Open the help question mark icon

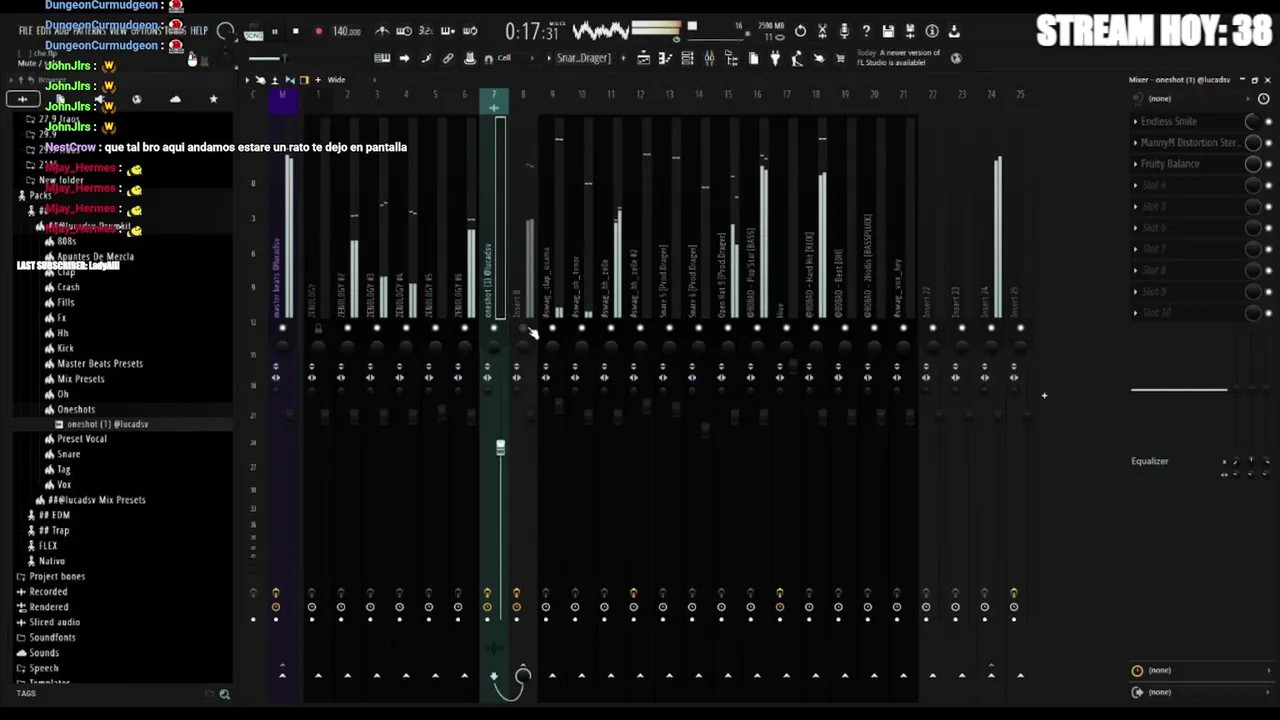(866, 32)
